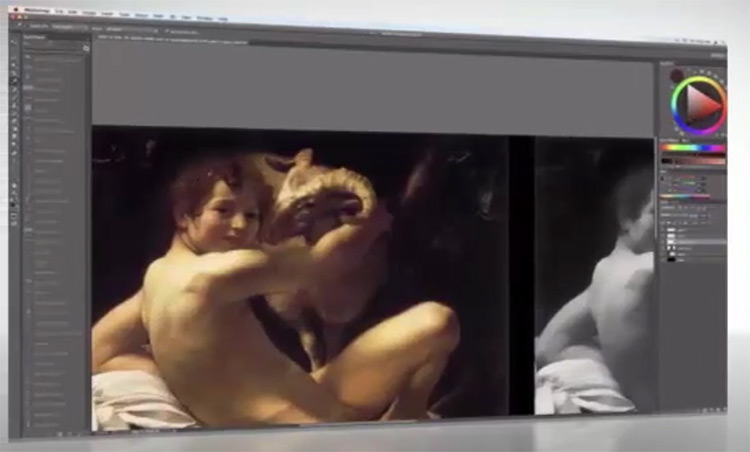750x452 pixels.
Task: Open the Apple menu
Action: pyautogui.click(x=16, y=10)
